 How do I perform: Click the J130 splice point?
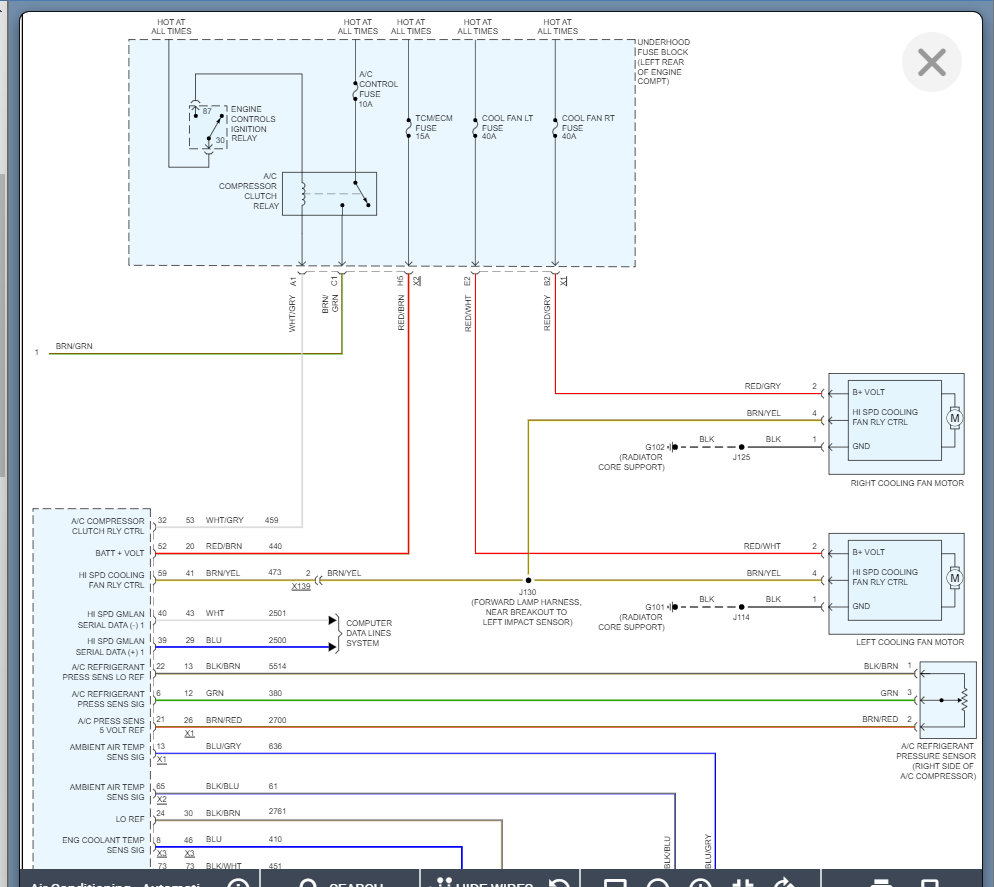[x=528, y=580]
